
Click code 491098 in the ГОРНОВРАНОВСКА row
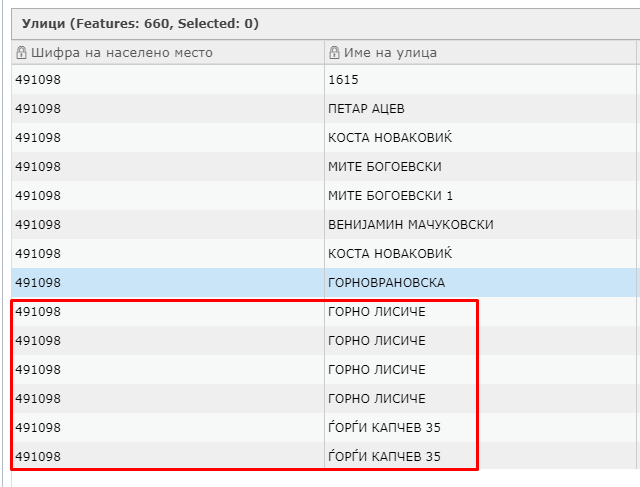(38, 283)
